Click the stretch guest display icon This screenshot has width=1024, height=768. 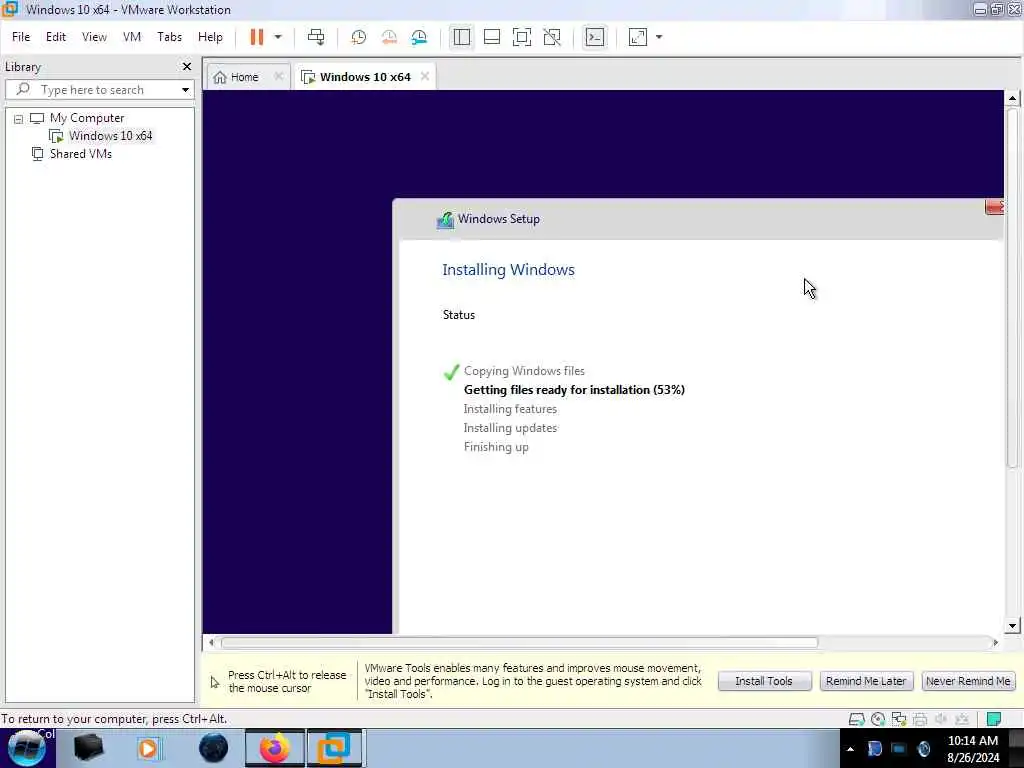638,37
